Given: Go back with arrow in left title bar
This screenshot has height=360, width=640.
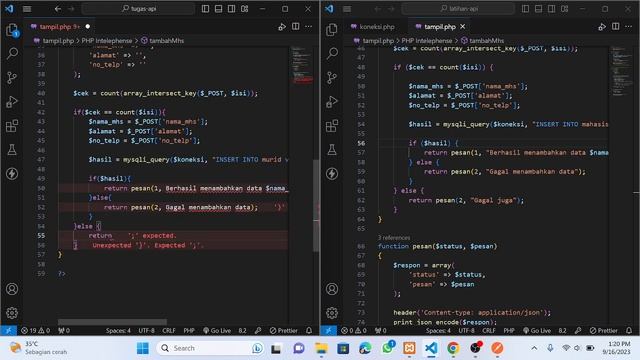Looking at the screenshot, I should [x=58, y=9].
